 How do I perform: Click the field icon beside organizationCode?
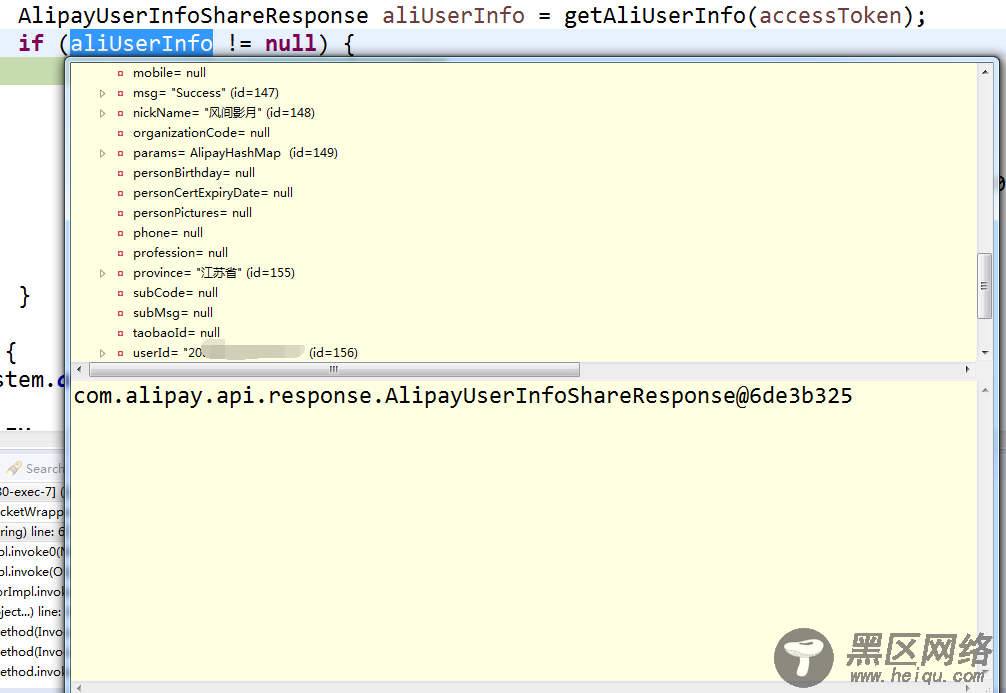click(x=120, y=133)
